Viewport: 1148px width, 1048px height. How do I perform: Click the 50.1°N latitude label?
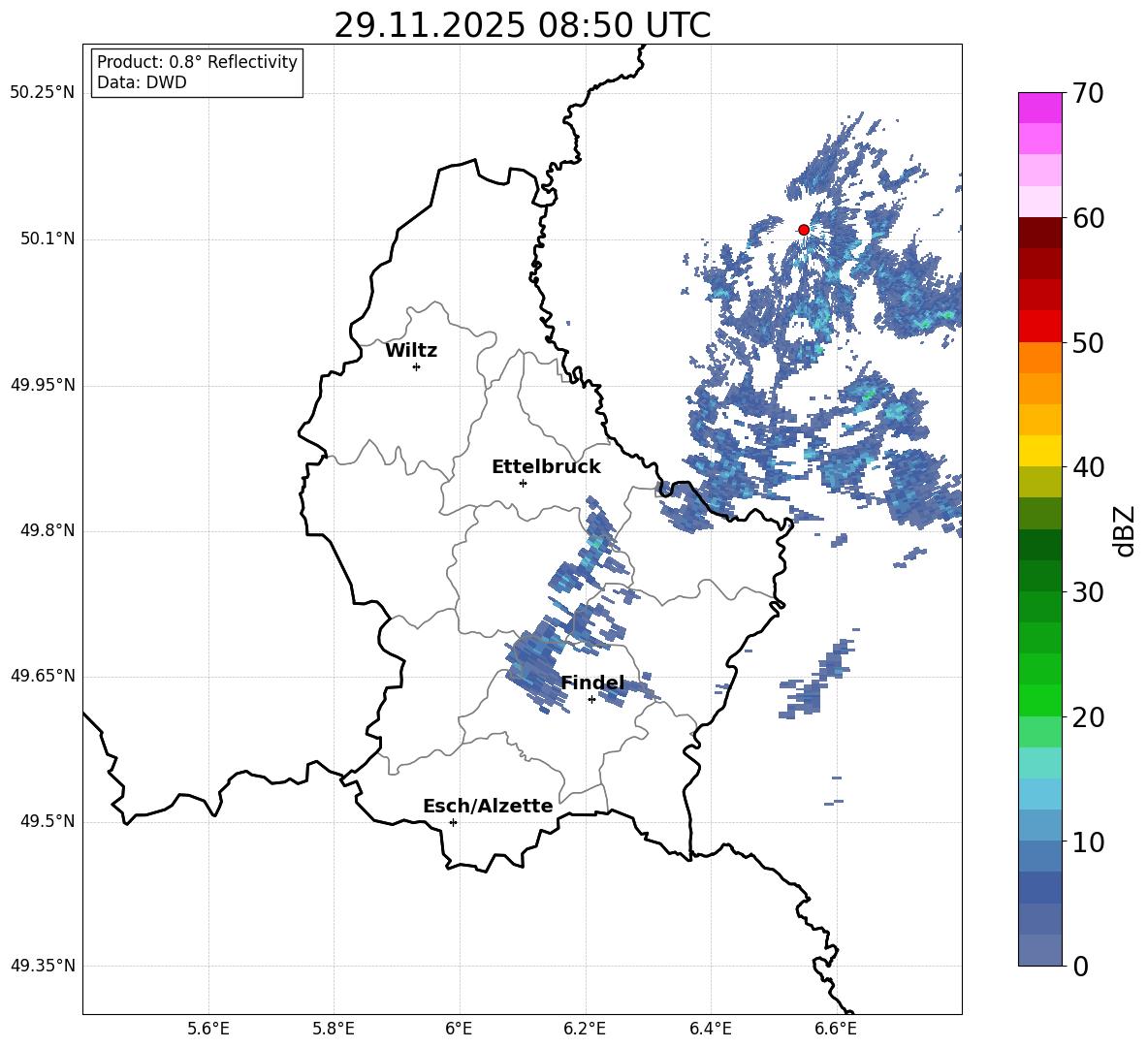pyautogui.click(x=48, y=238)
